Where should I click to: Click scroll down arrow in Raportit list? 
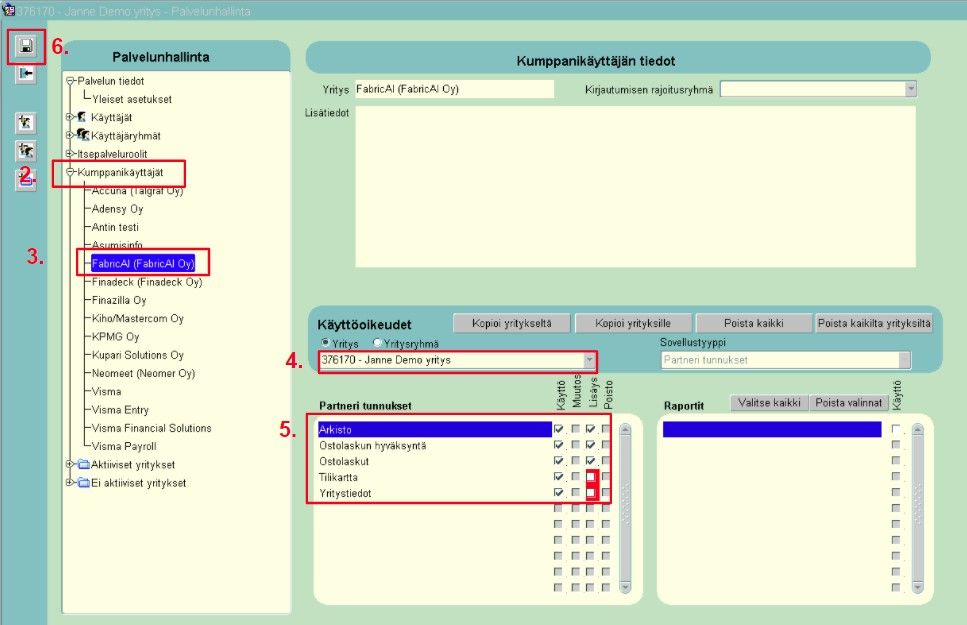[918, 587]
